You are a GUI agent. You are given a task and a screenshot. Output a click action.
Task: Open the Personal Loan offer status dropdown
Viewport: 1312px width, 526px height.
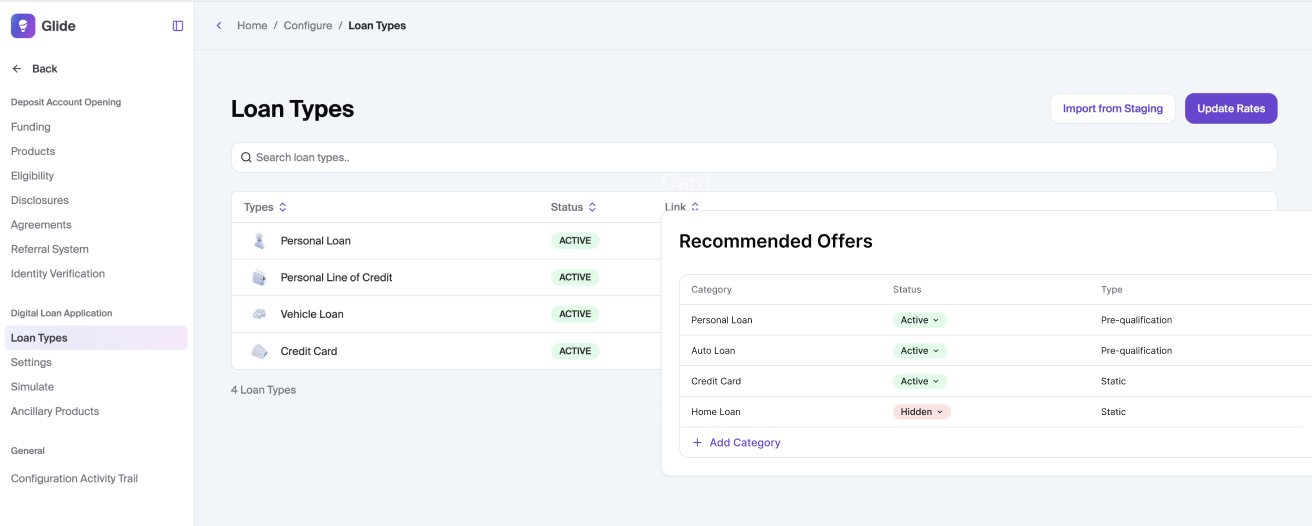pos(919,320)
